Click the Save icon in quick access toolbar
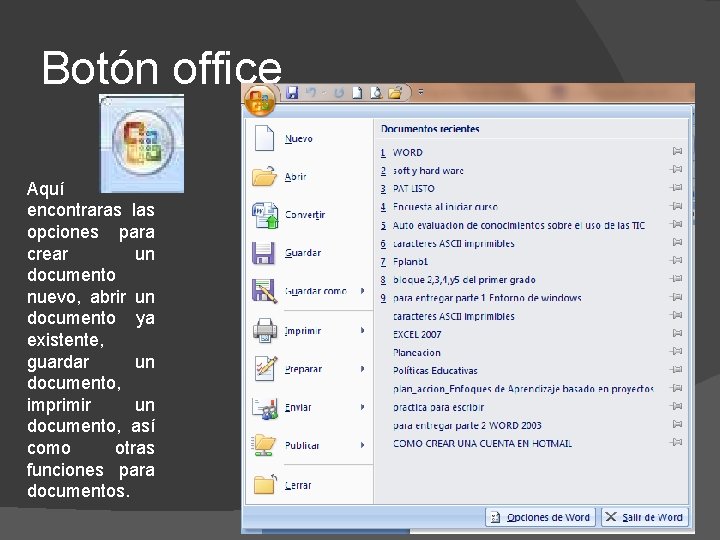 (292, 93)
